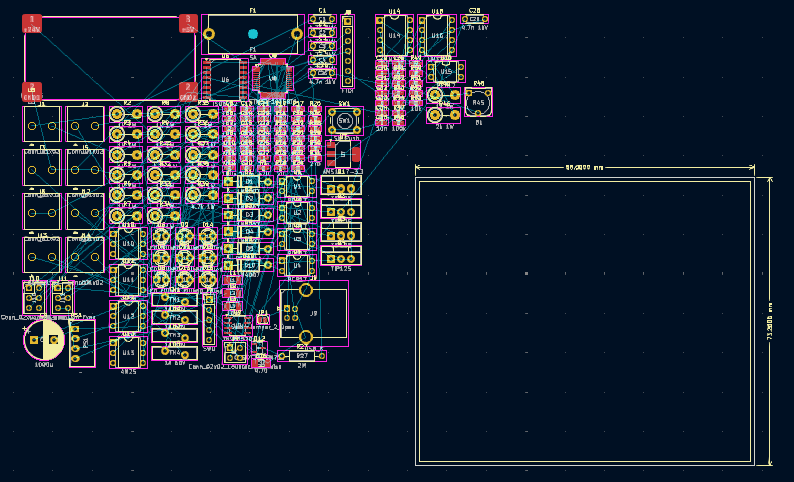Select the SW1 push button footprint
Image resolution: width=794 pixels, height=482 pixels.
click(x=344, y=120)
